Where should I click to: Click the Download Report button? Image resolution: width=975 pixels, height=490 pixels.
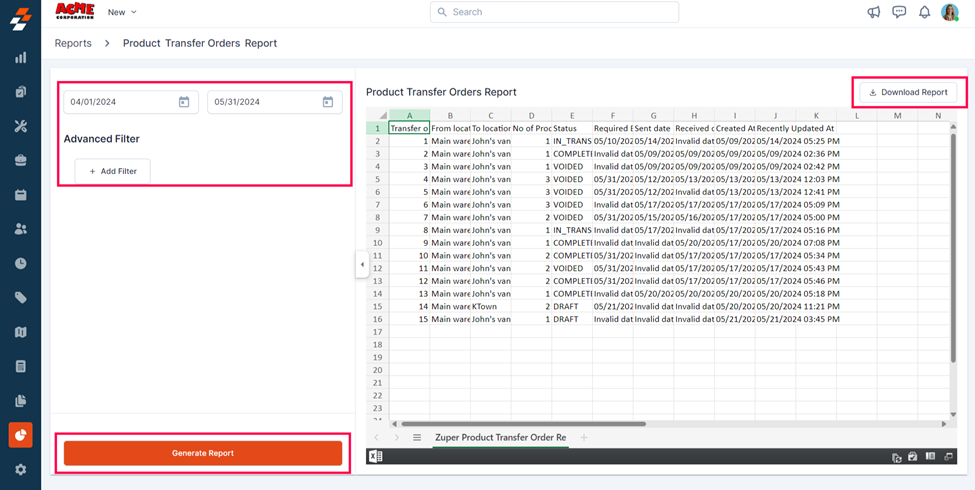908,92
